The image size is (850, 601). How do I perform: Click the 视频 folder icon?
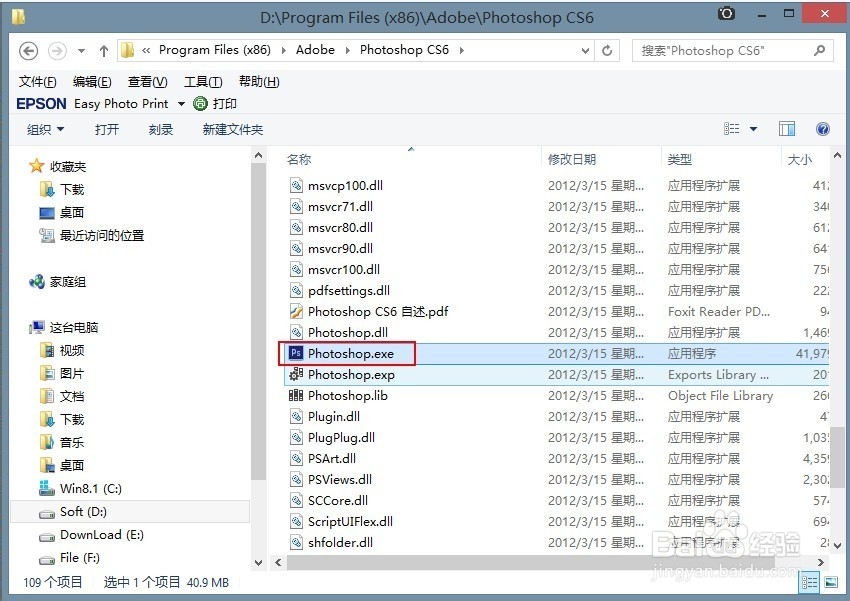point(47,350)
